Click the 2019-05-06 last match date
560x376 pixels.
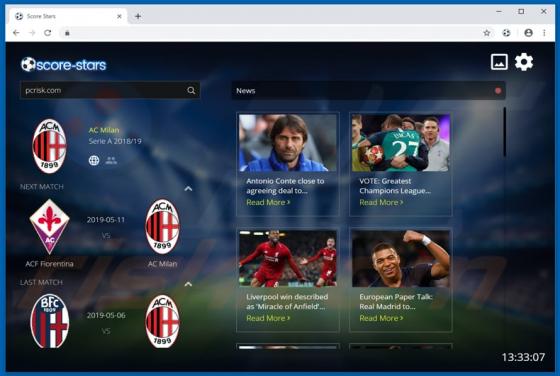coord(106,315)
